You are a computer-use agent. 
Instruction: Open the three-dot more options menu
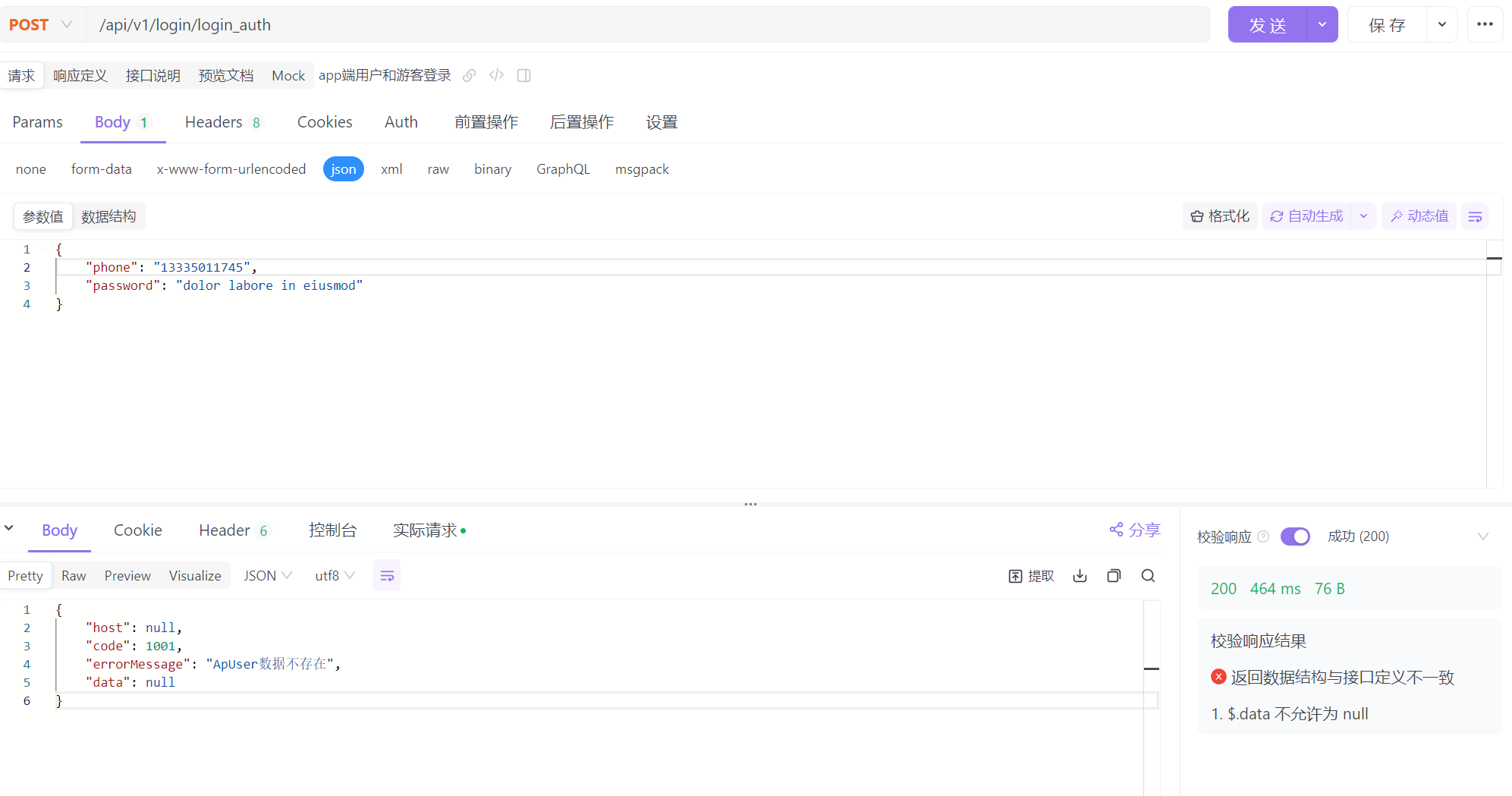tap(1485, 24)
